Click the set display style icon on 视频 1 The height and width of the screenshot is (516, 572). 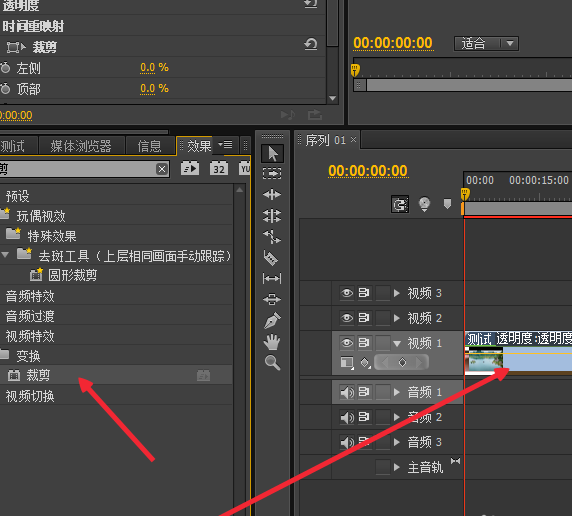click(x=347, y=363)
